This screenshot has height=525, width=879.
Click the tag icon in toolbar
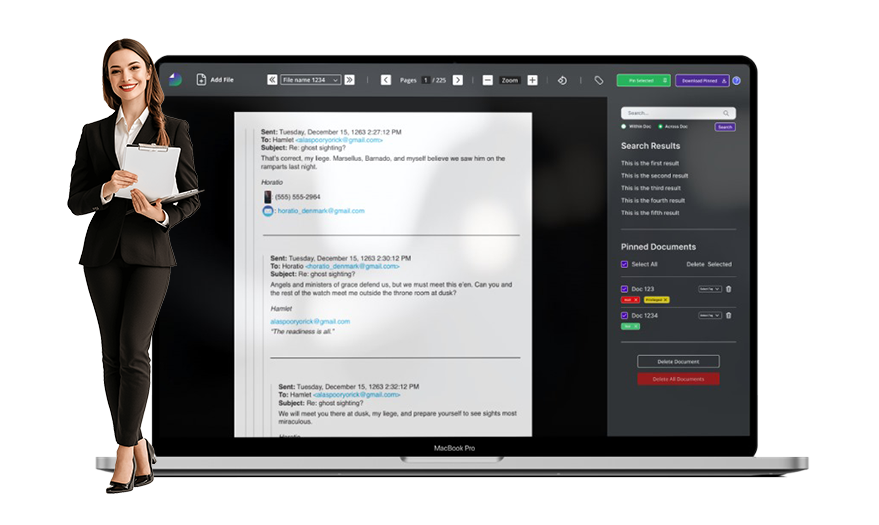599,80
